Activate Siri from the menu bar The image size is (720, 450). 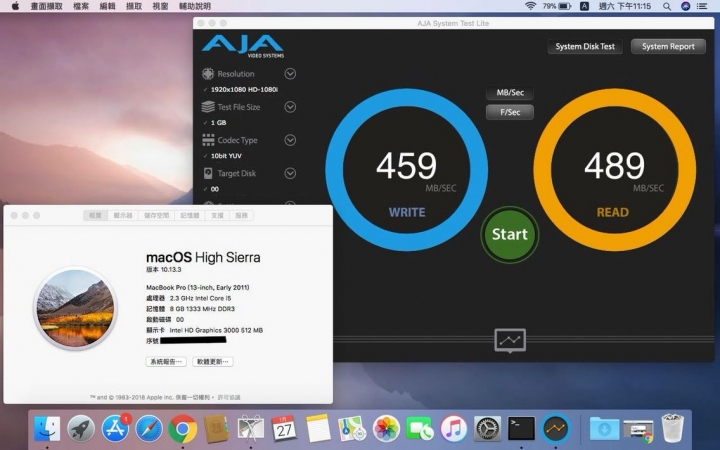pos(685,6)
